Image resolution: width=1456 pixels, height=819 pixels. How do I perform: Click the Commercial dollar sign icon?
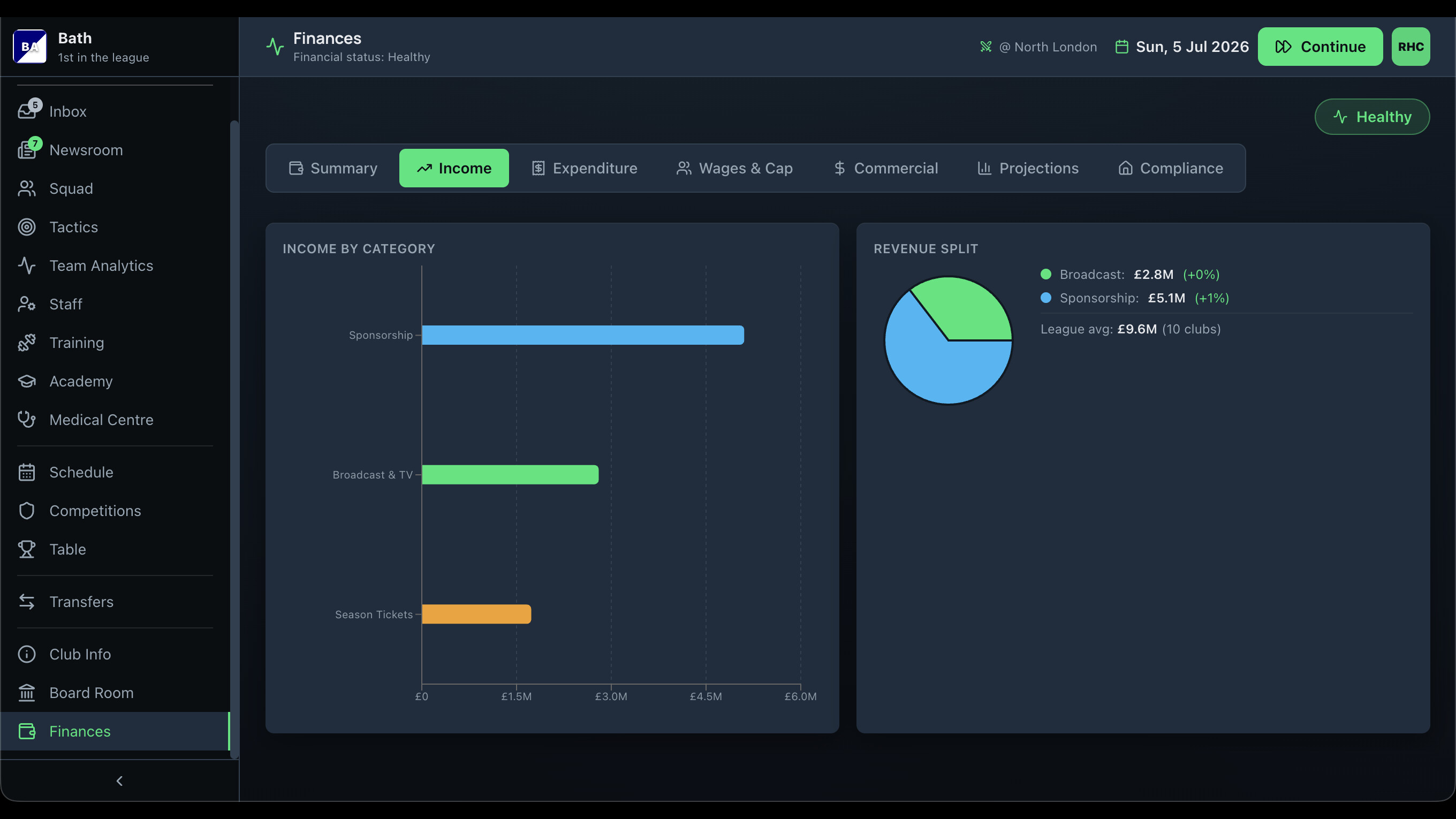point(839,168)
